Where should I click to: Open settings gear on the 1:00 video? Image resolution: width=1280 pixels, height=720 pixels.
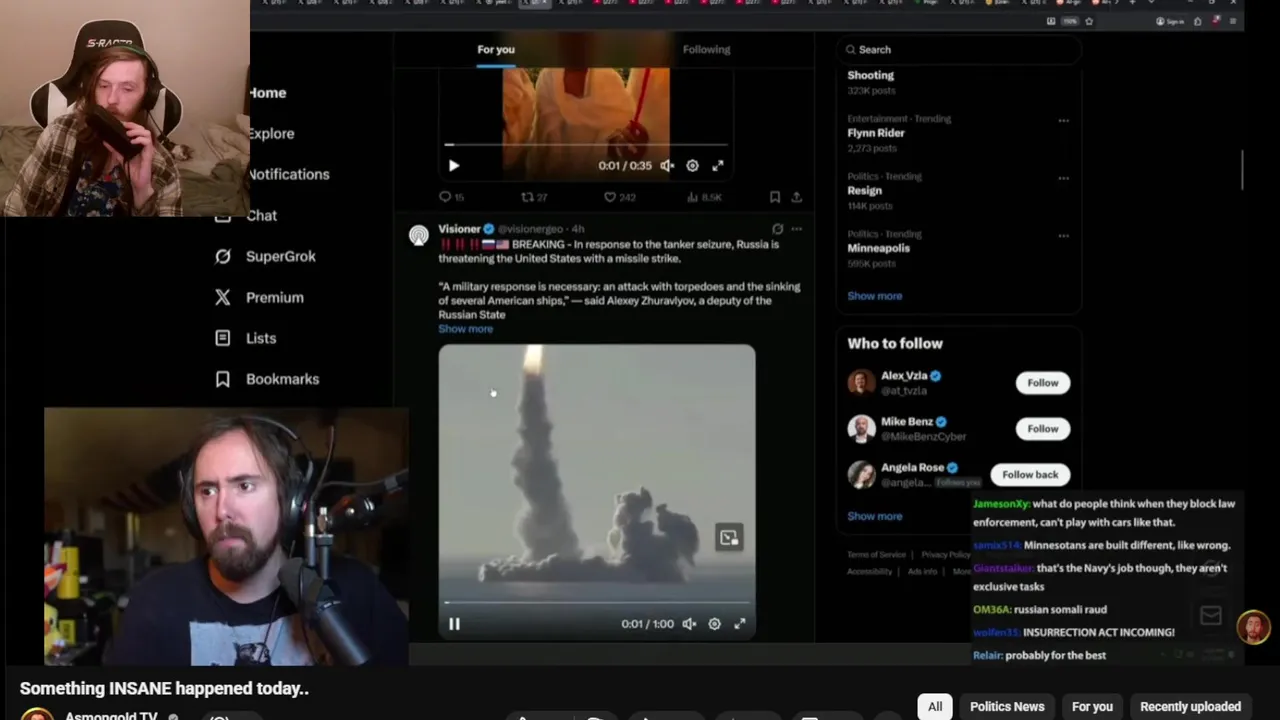point(714,624)
